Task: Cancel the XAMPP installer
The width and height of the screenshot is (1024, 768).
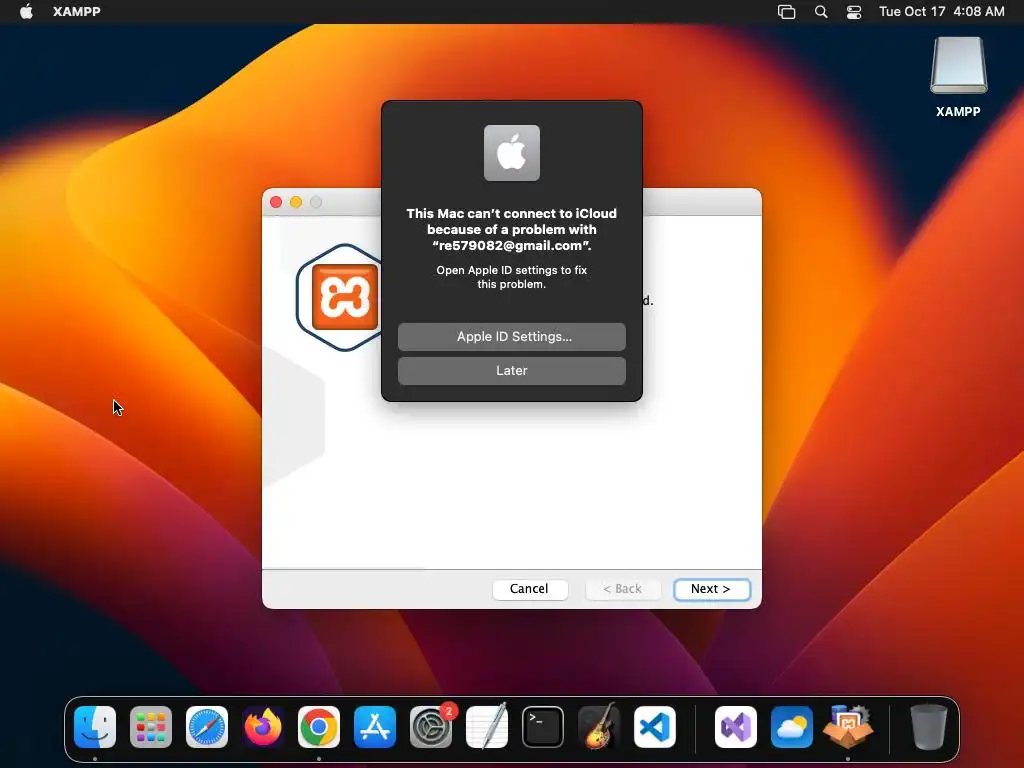Action: pos(530,589)
